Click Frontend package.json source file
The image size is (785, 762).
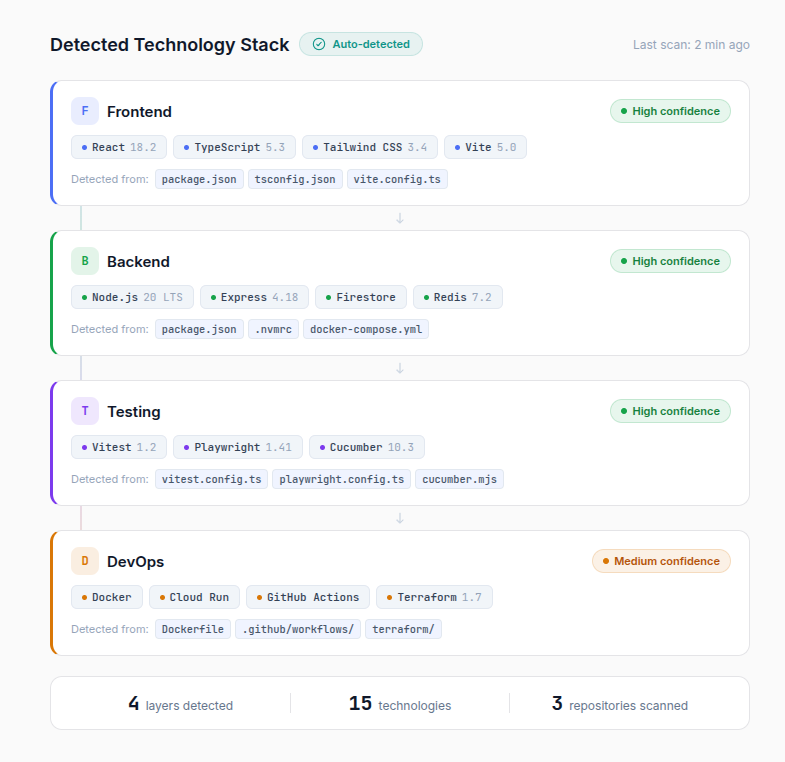coord(199,179)
